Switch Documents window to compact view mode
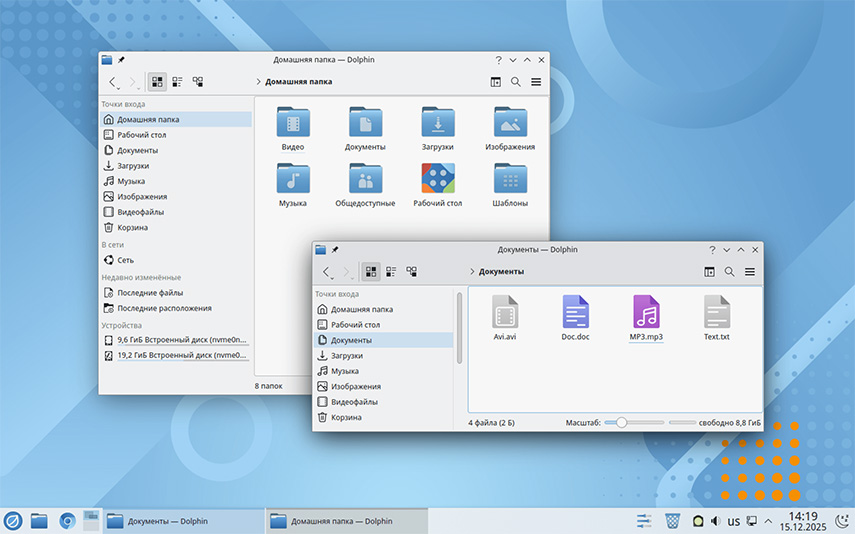The image size is (855, 534). 391,271
